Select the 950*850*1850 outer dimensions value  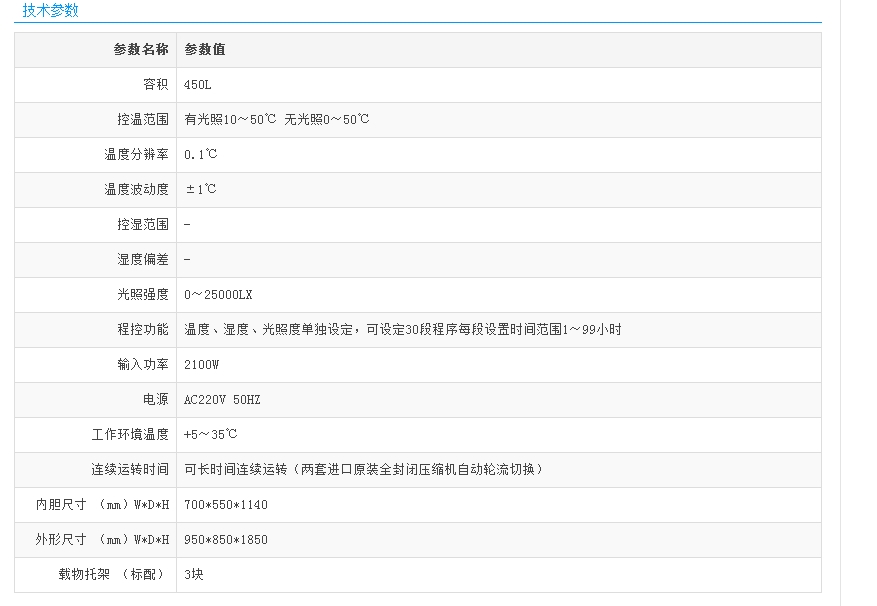pyautogui.click(x=226, y=540)
